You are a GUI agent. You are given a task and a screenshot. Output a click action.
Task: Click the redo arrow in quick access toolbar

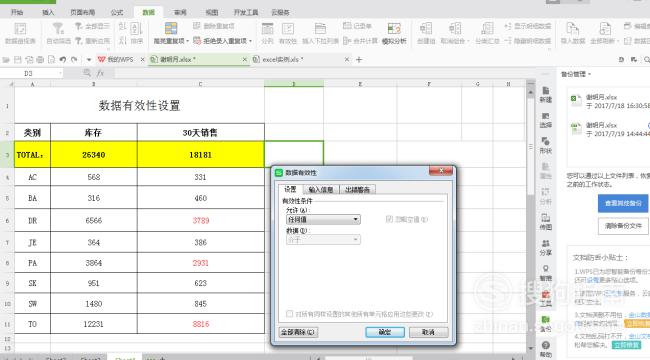[x=74, y=60]
